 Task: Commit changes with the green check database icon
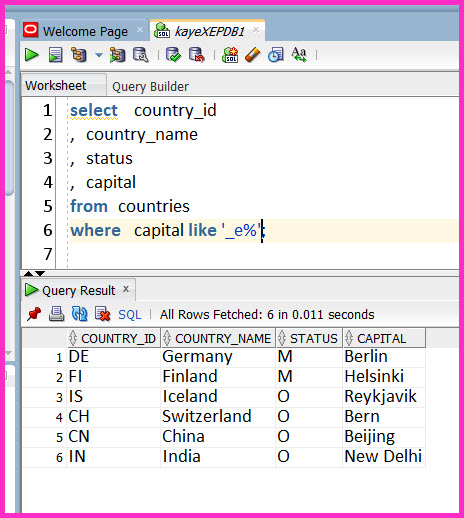pos(173,55)
